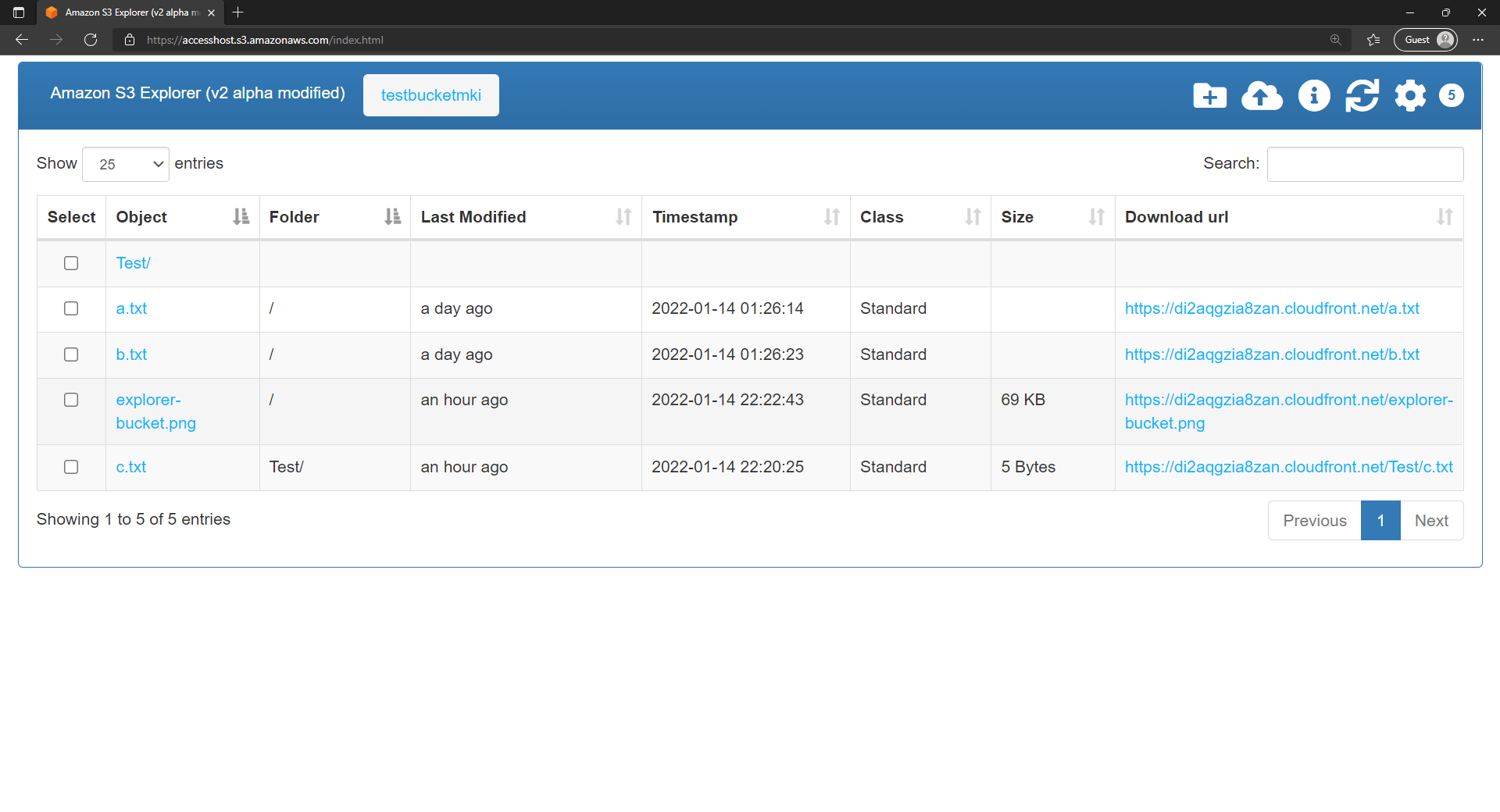Click timestamp 2022-01-14 22:20:25

(x=727, y=467)
